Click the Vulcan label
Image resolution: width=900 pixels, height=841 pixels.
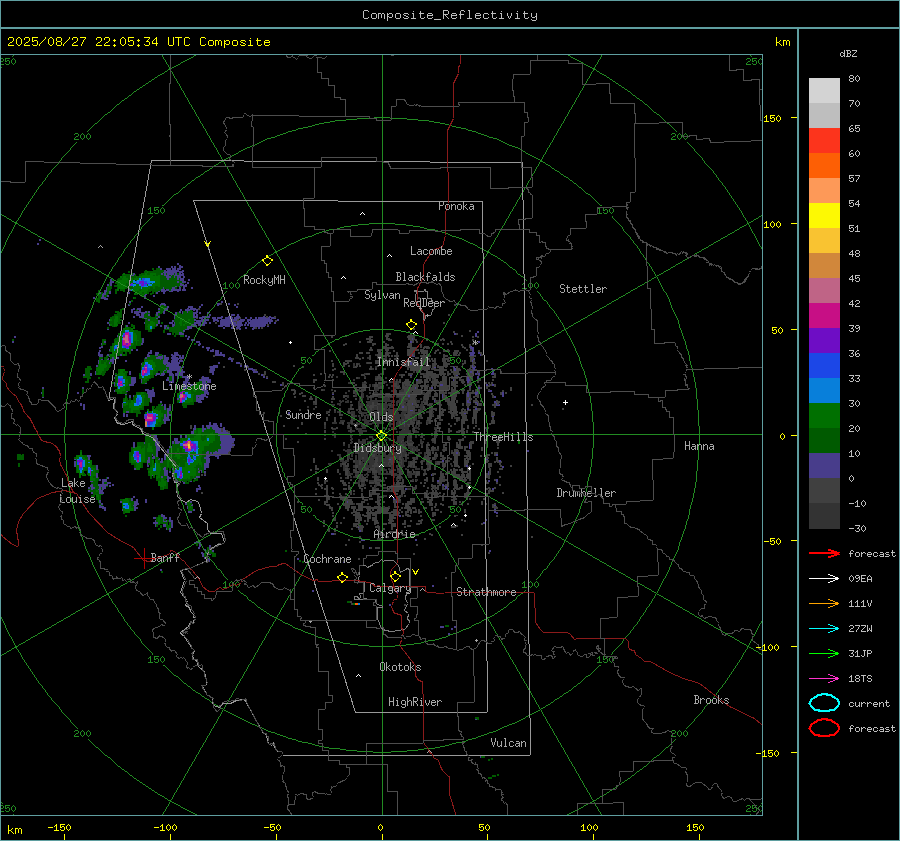[509, 743]
